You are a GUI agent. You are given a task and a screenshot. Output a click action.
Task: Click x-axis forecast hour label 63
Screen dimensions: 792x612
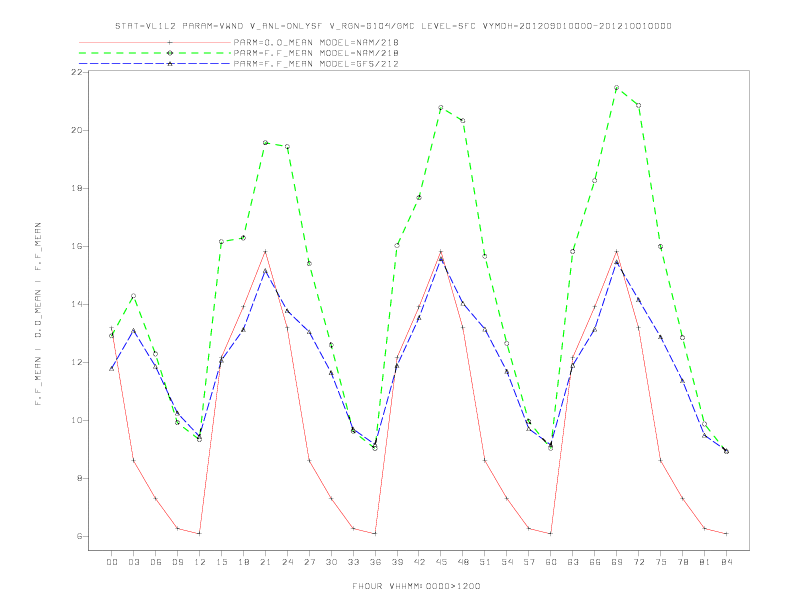[573, 562]
